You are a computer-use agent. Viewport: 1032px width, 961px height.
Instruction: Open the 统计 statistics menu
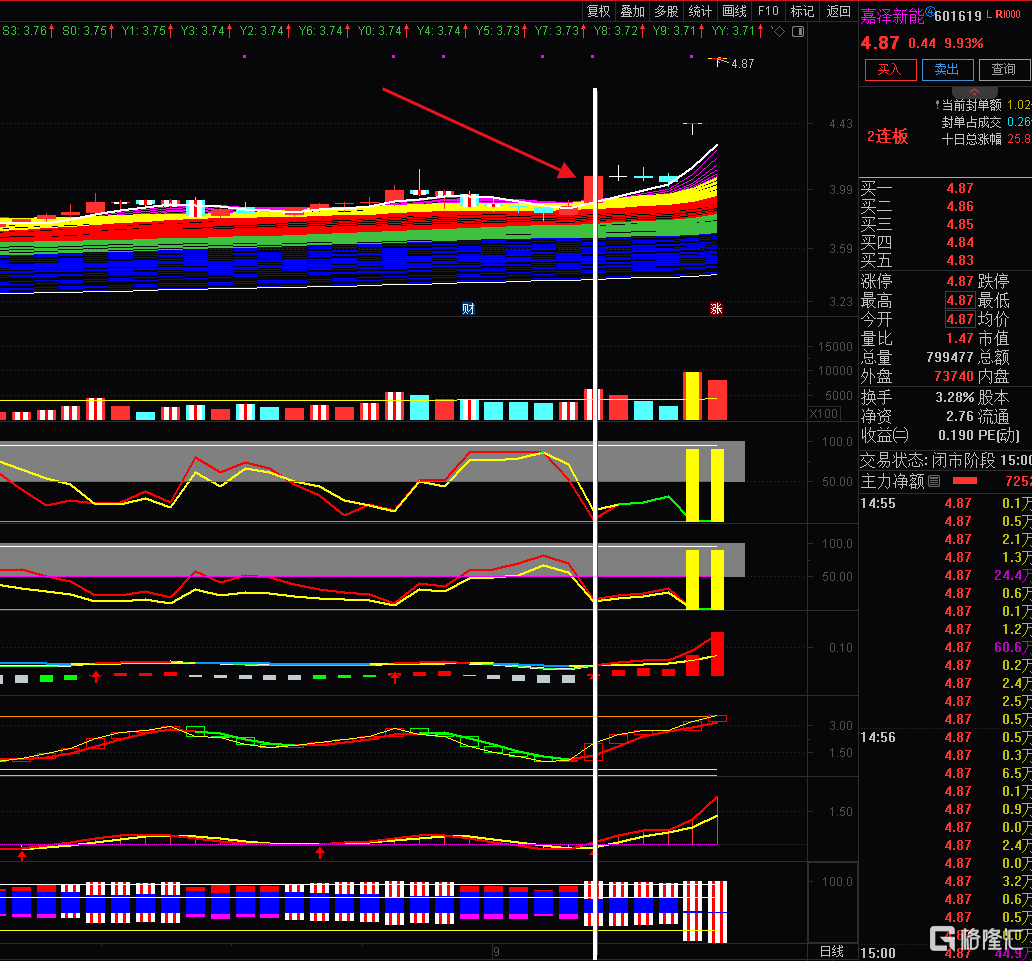tap(700, 11)
